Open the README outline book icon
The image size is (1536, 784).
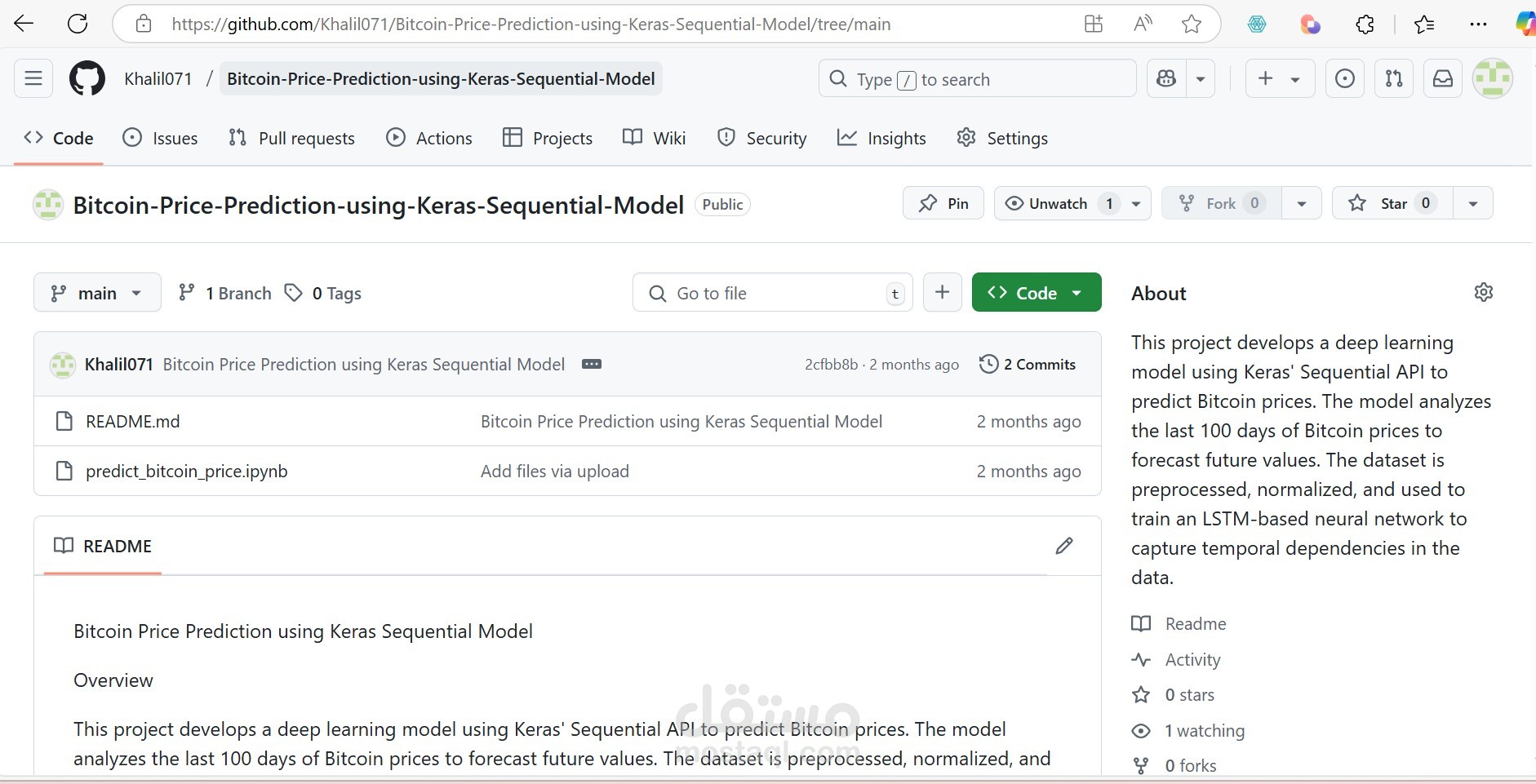tap(63, 546)
